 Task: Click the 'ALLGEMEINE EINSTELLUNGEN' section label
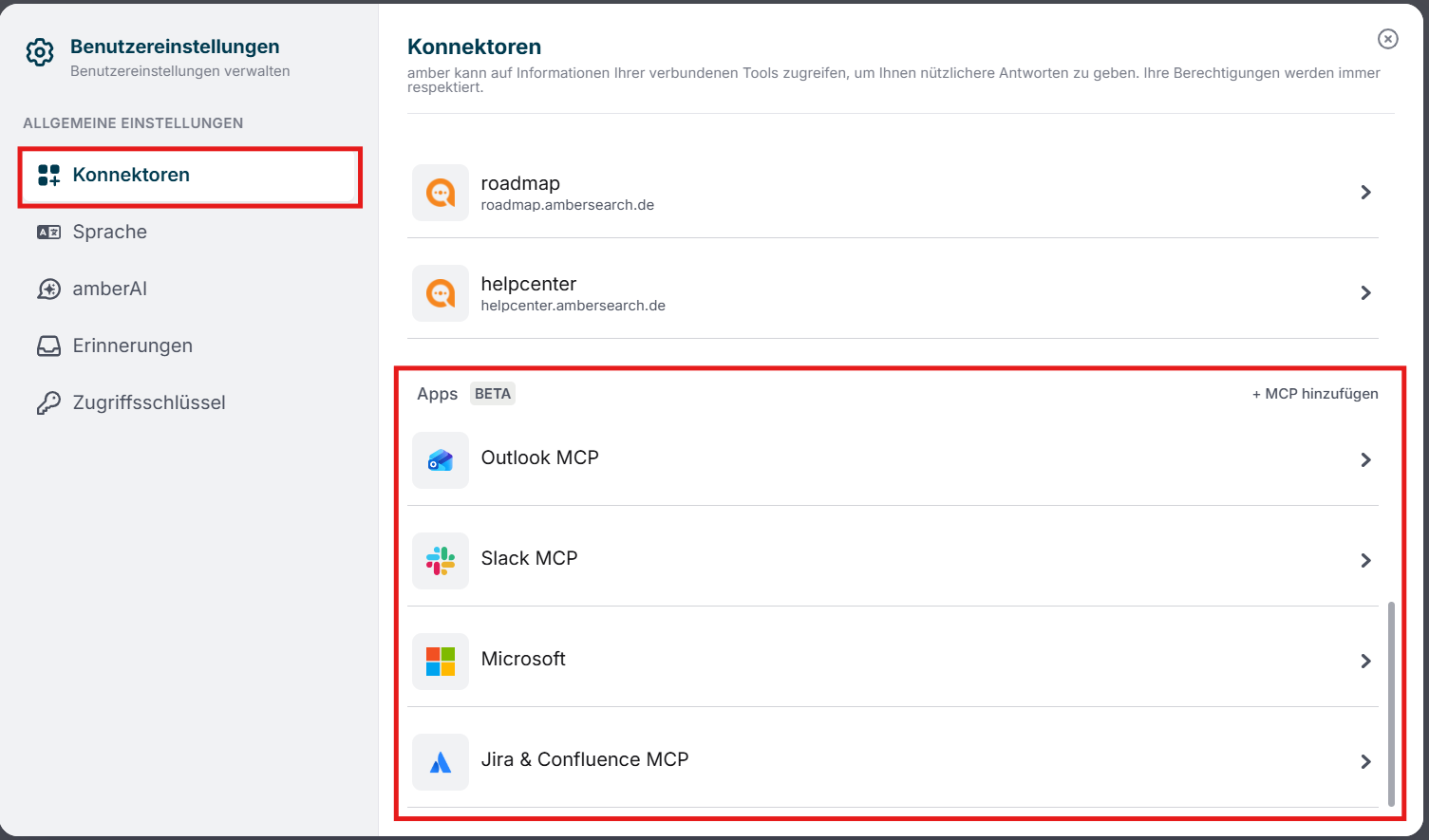tap(133, 123)
